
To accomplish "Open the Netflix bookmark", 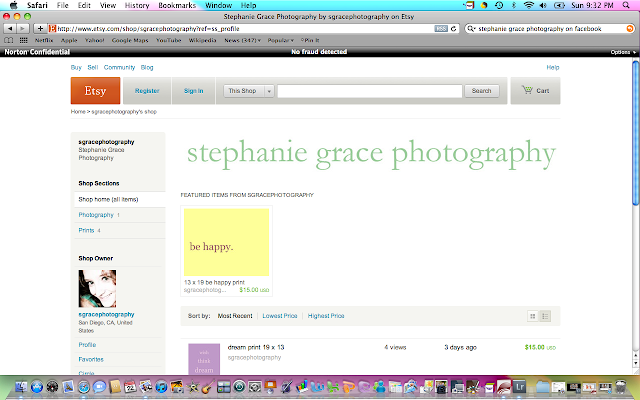I will click(x=44, y=40).
